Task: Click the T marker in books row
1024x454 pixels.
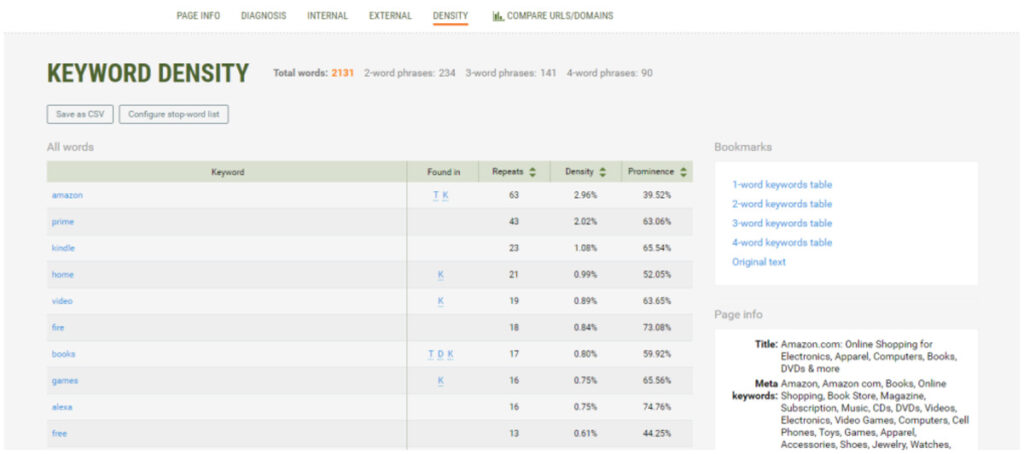Action: tap(431, 354)
